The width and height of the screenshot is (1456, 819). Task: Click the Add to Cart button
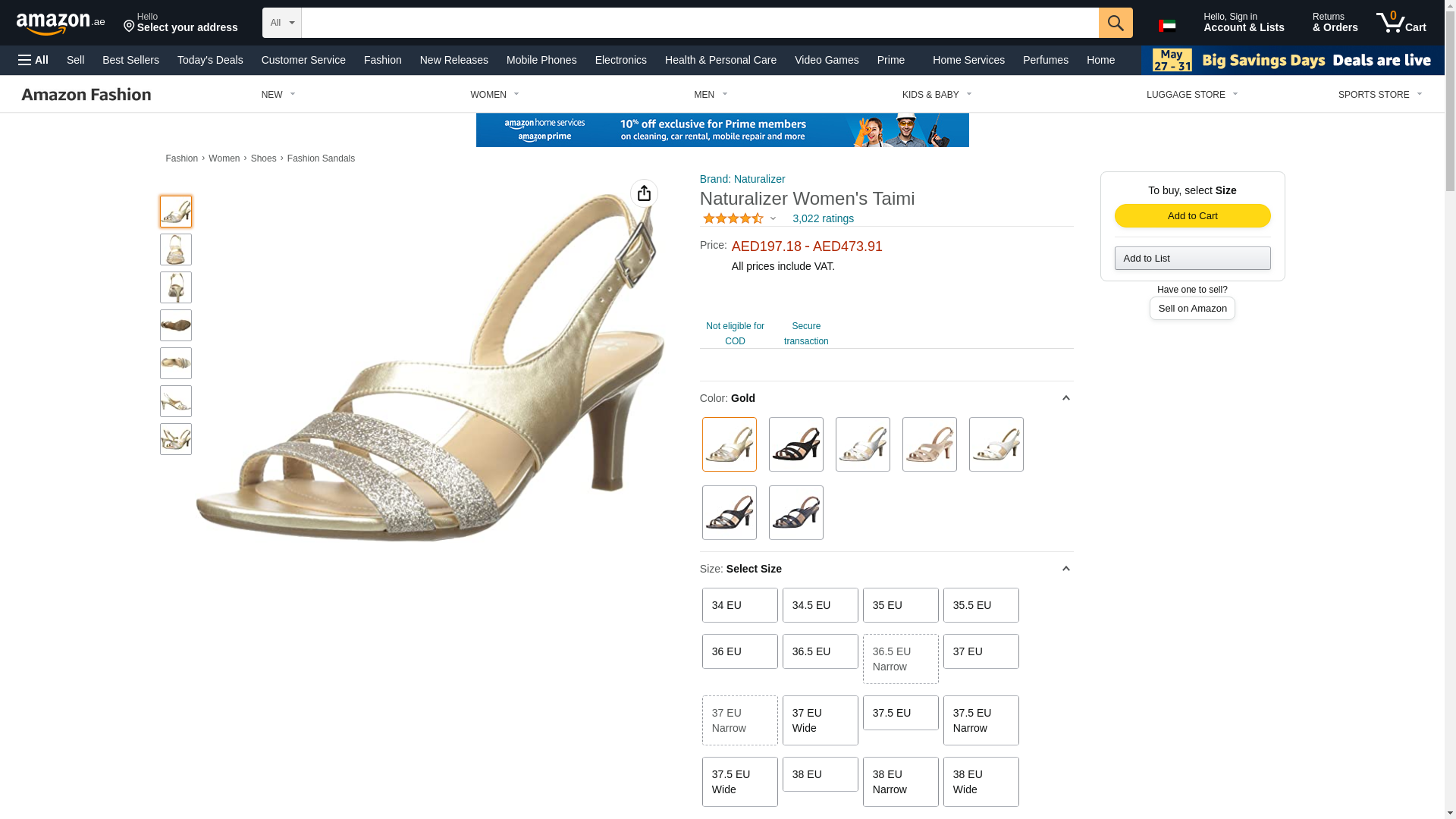coord(1192,216)
